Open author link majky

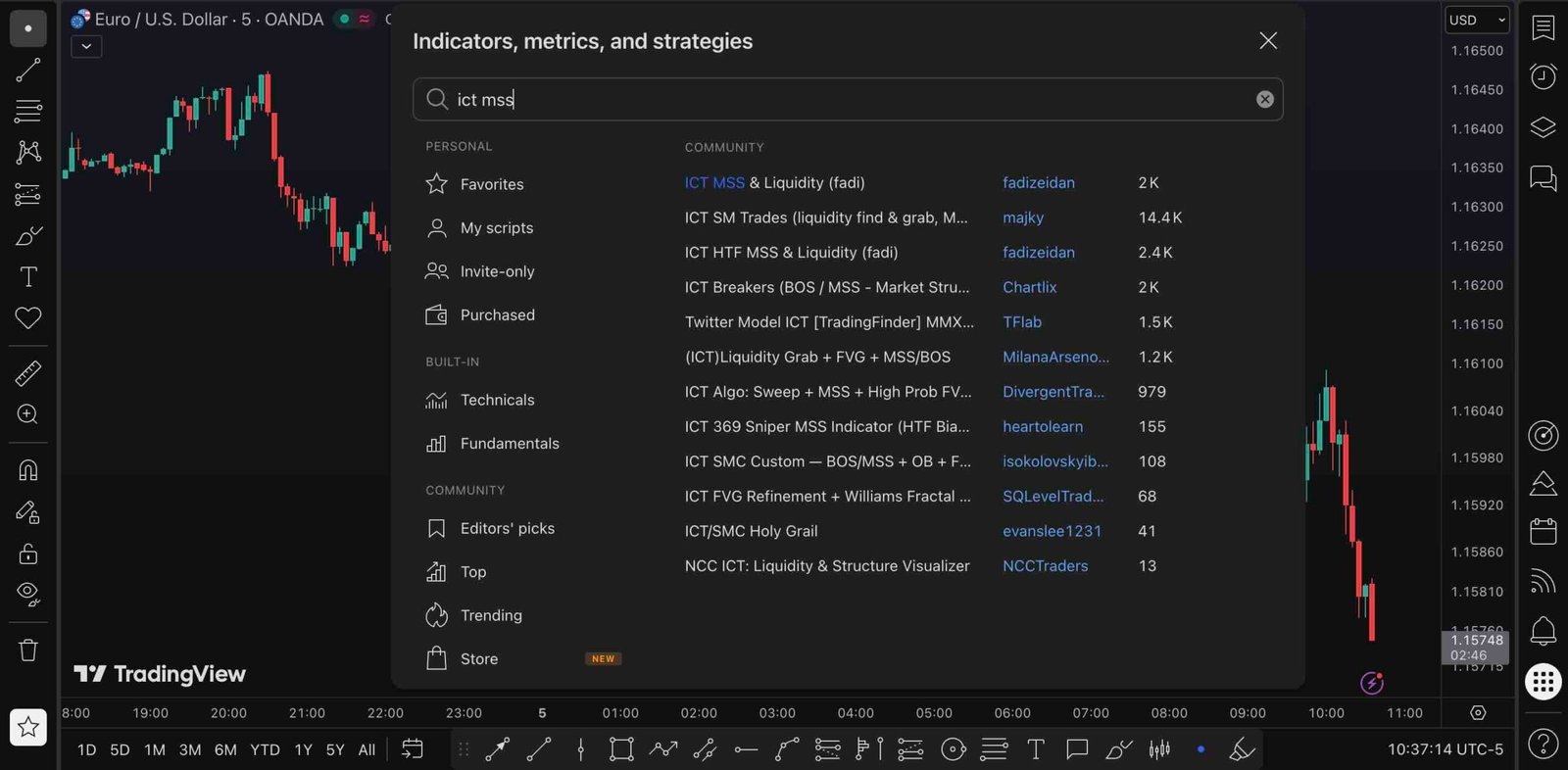pos(1023,217)
